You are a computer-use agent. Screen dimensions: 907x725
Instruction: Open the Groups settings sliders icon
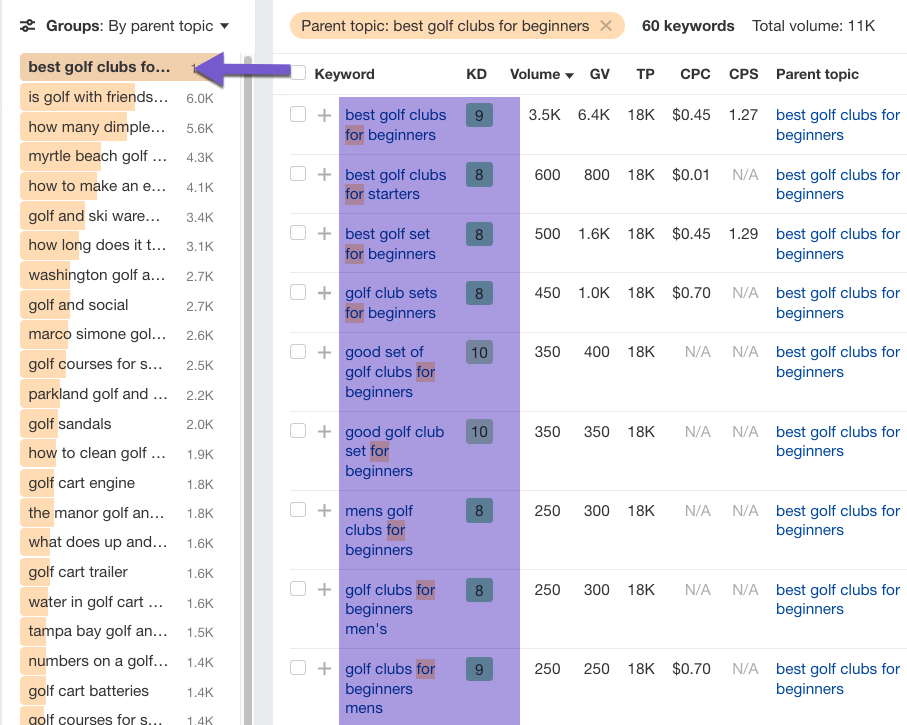[27, 26]
